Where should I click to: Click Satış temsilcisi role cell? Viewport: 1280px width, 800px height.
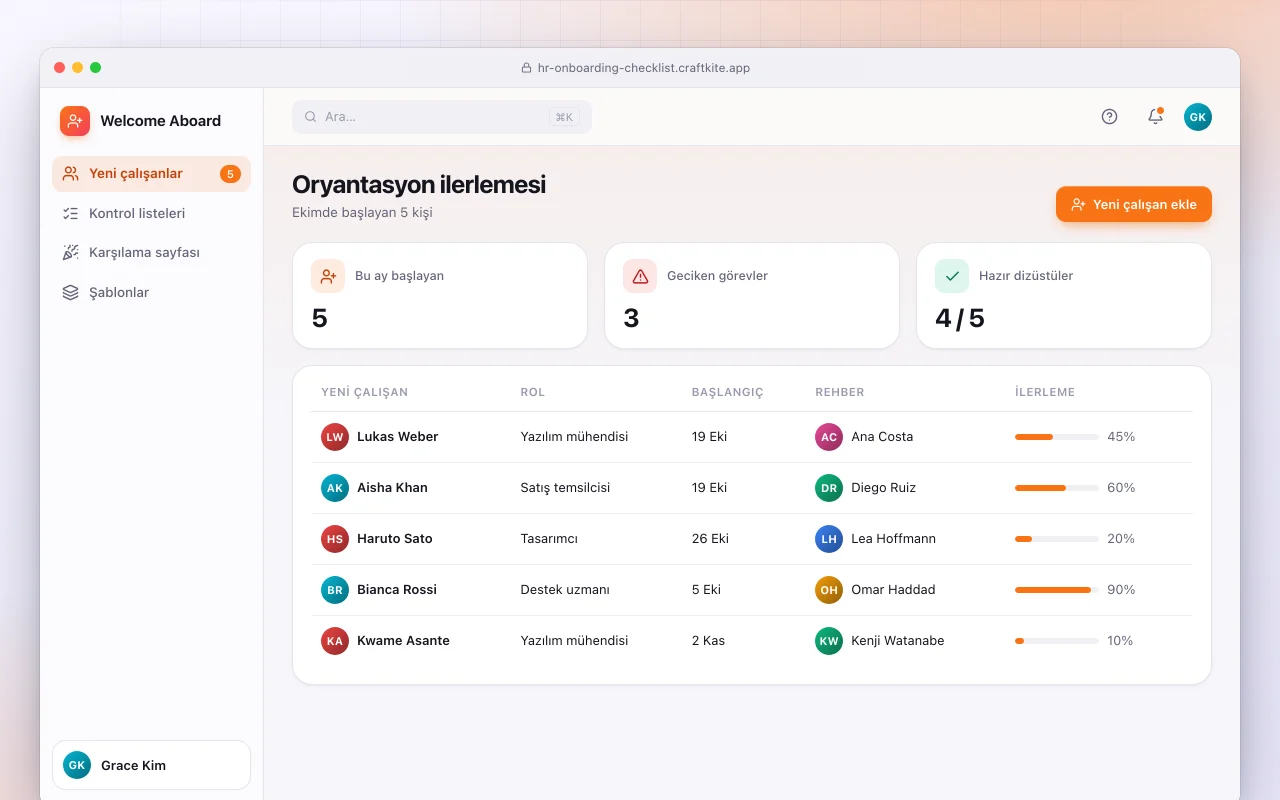tap(565, 488)
